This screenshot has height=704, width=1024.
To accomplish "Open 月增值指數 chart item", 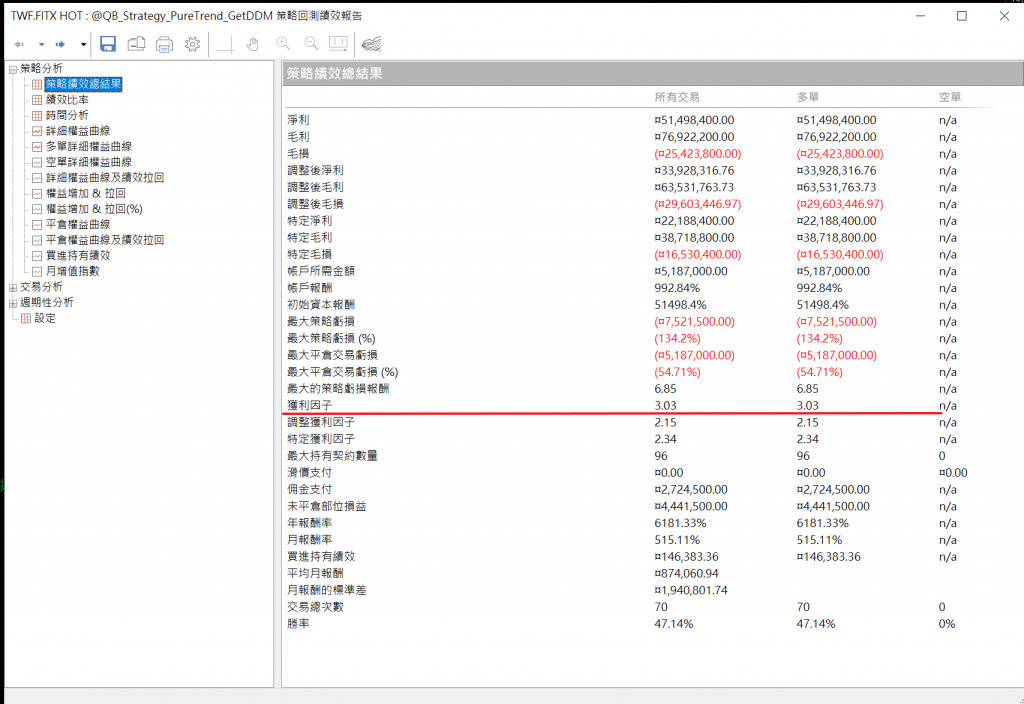I will coord(72,271).
